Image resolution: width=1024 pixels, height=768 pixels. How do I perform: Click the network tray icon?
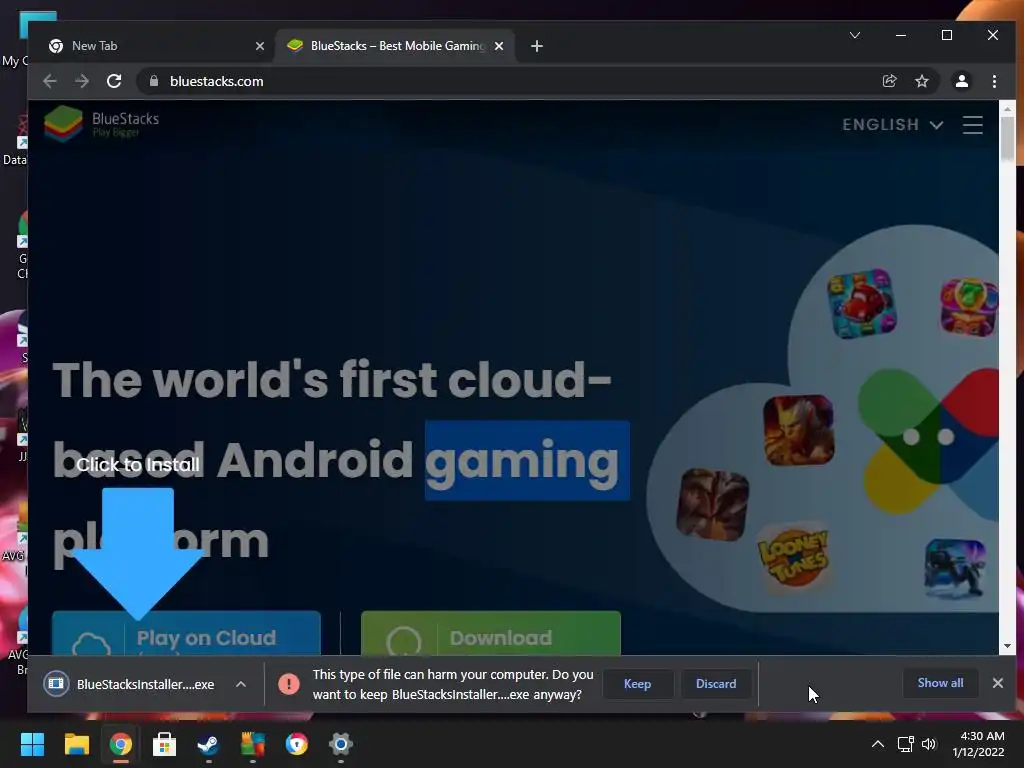coord(905,744)
